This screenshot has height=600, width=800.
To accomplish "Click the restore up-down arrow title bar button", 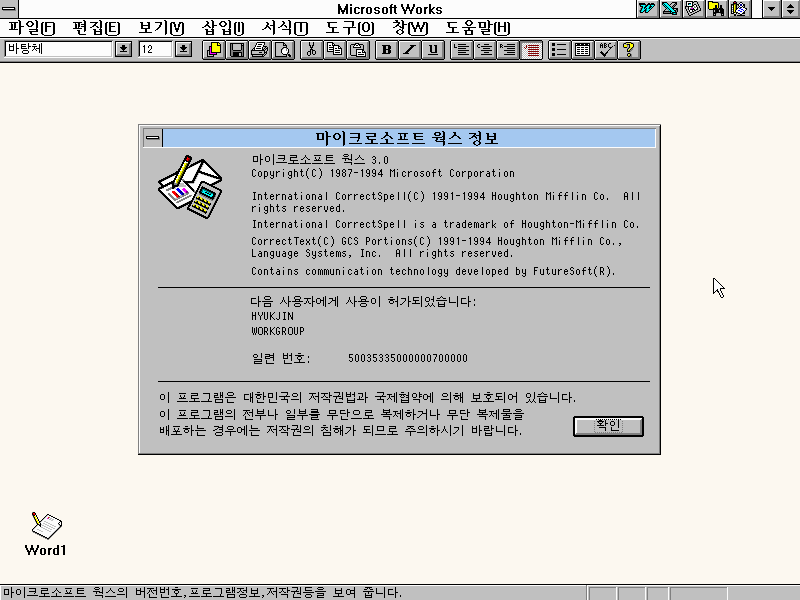I will click(790, 9).
